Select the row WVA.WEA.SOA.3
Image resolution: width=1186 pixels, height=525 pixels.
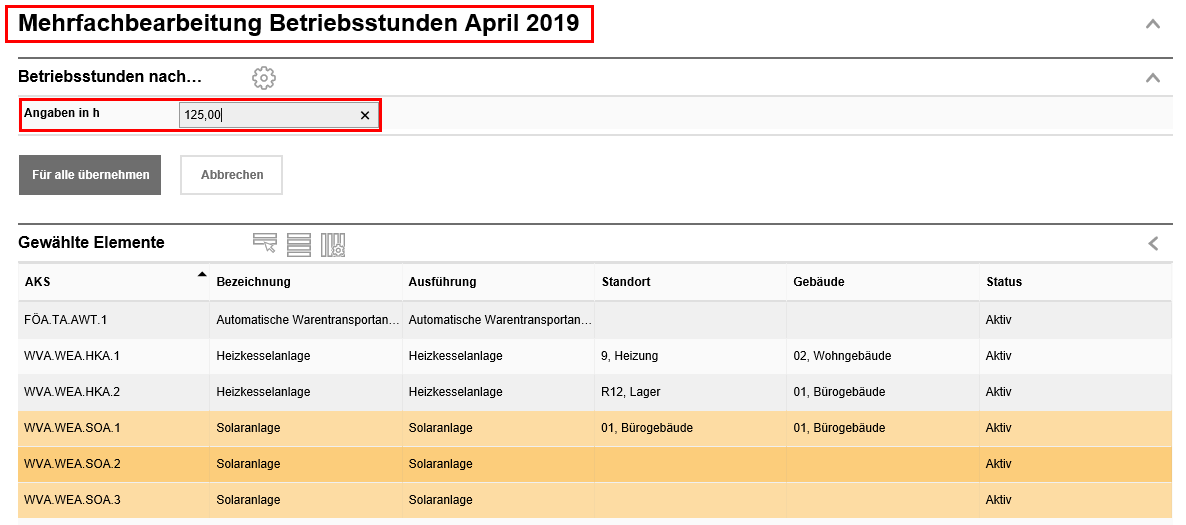pyautogui.click(x=595, y=500)
